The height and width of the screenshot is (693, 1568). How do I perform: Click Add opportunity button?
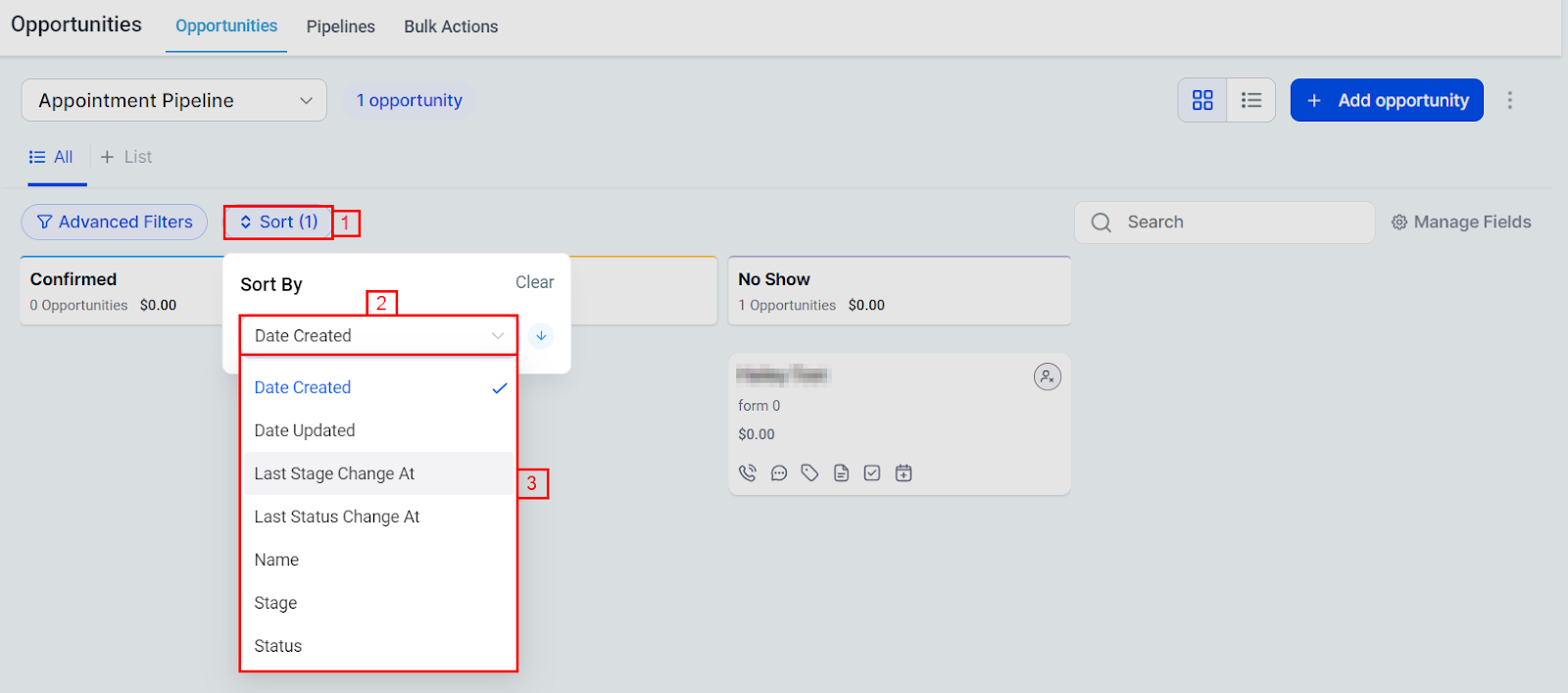(1387, 100)
